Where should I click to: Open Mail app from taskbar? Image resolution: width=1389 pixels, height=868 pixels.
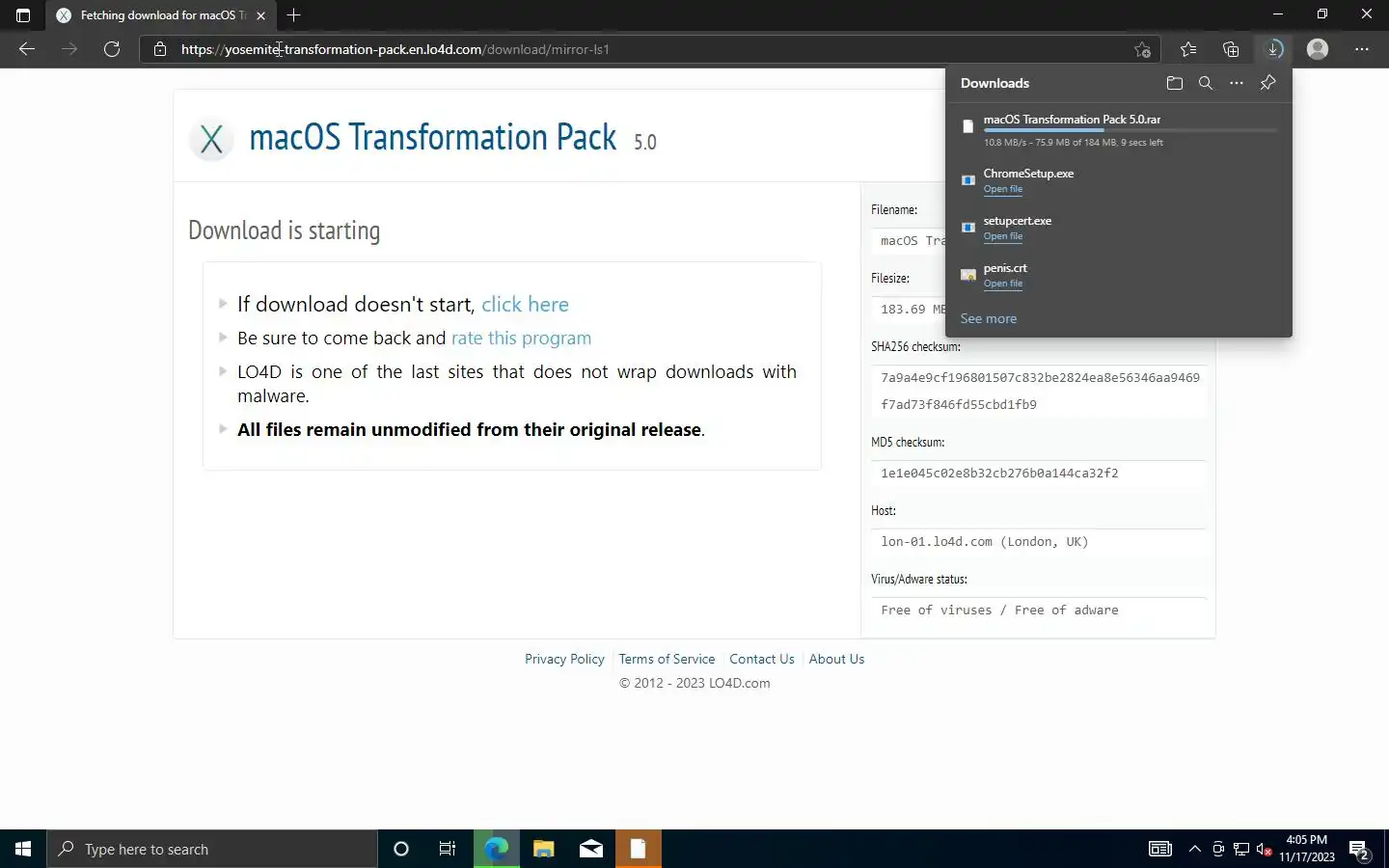[590, 849]
